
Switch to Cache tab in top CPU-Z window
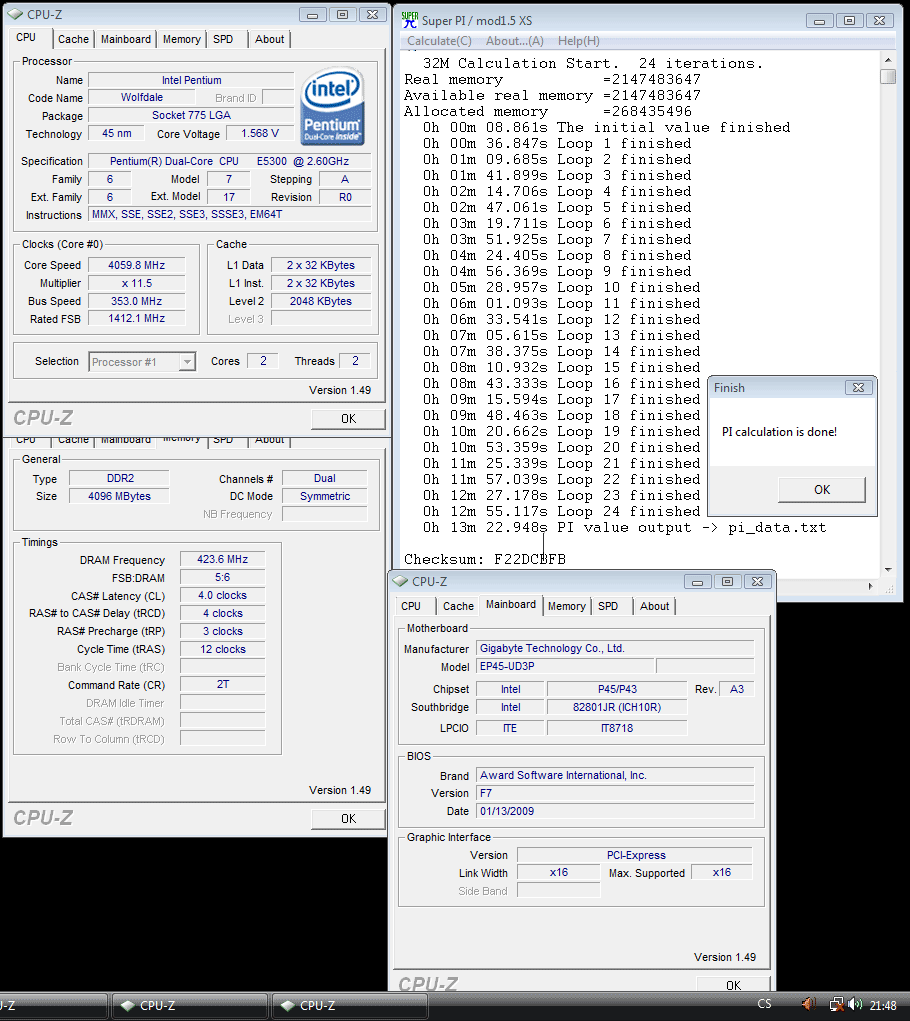73,39
